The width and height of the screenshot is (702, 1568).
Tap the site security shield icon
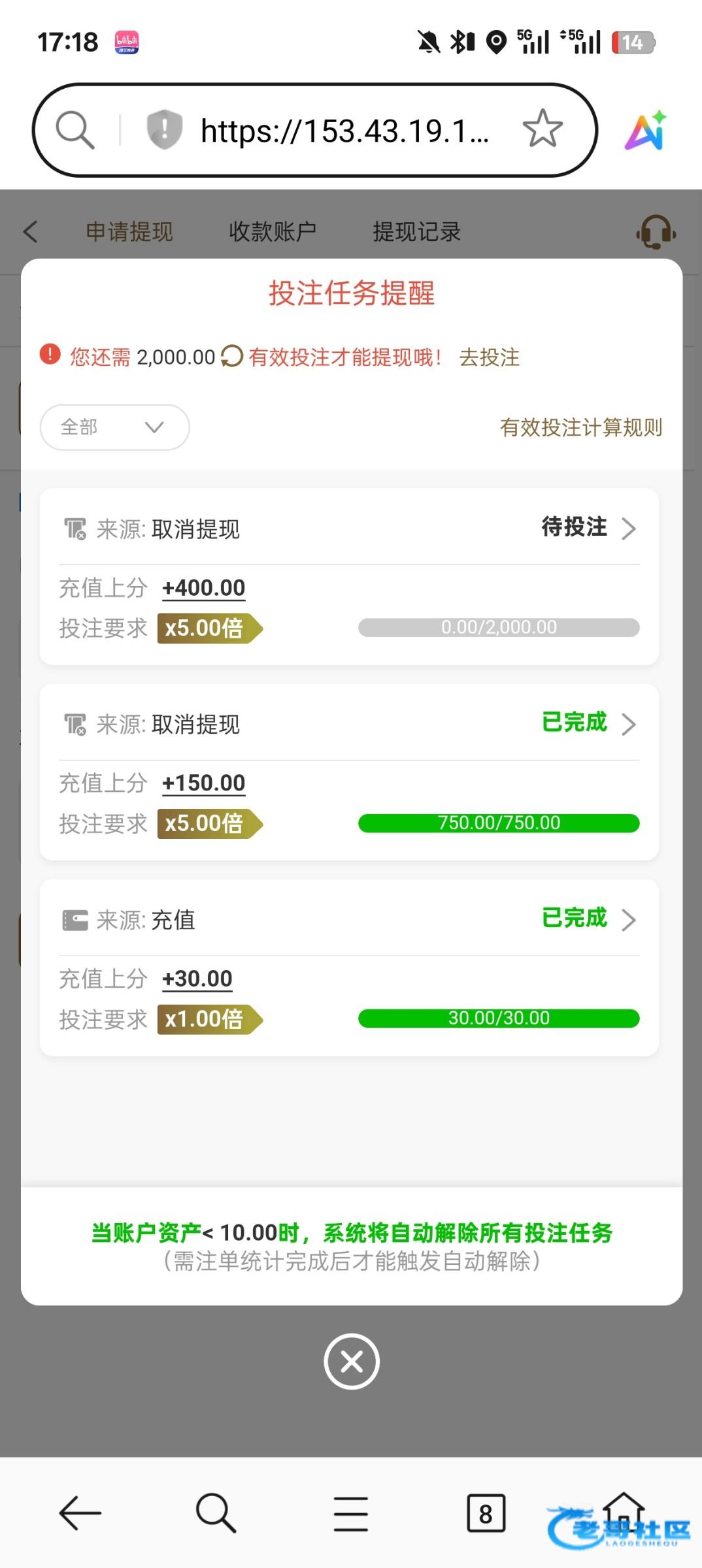(164, 129)
